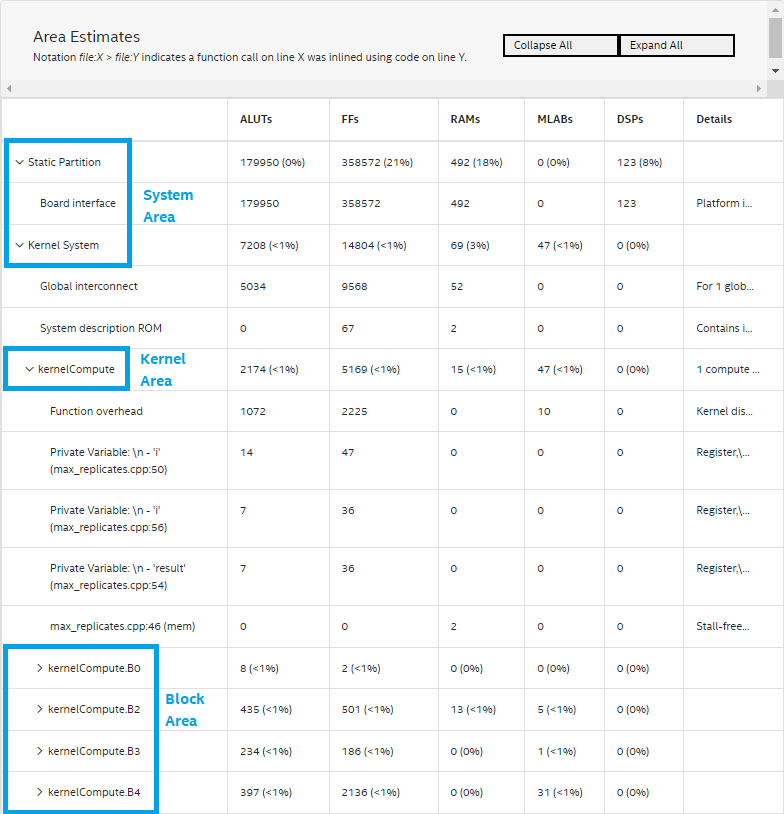
Task: Select the Board interface row label
Action: click(78, 203)
